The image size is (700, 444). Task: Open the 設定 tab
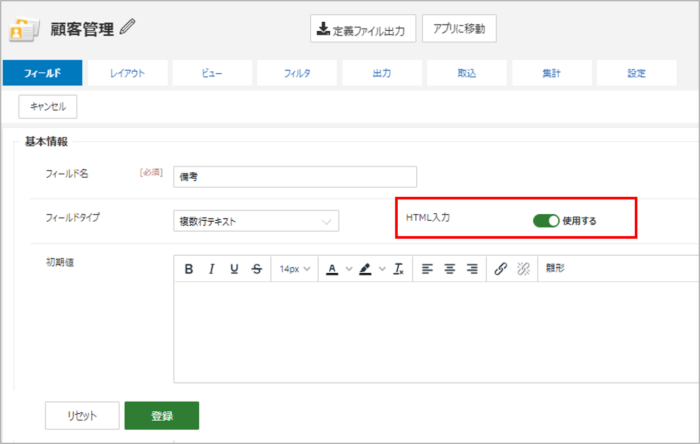click(637, 73)
